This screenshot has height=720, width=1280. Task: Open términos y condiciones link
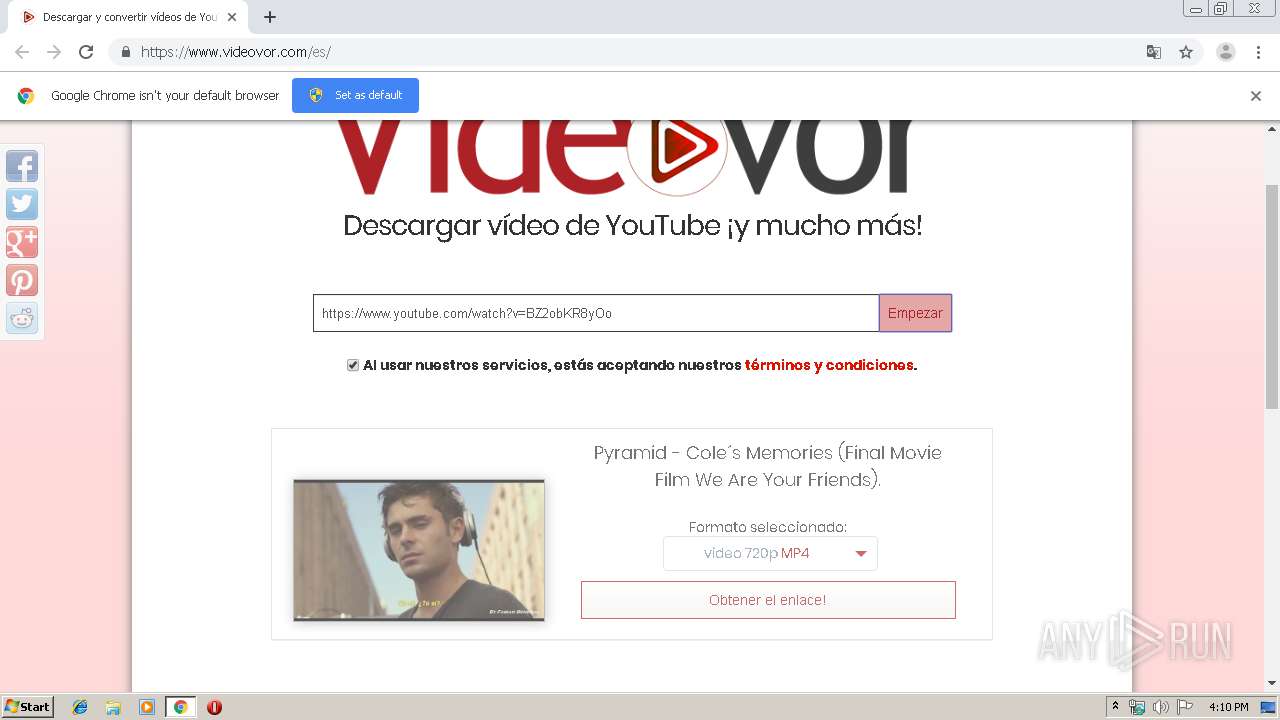click(x=829, y=365)
